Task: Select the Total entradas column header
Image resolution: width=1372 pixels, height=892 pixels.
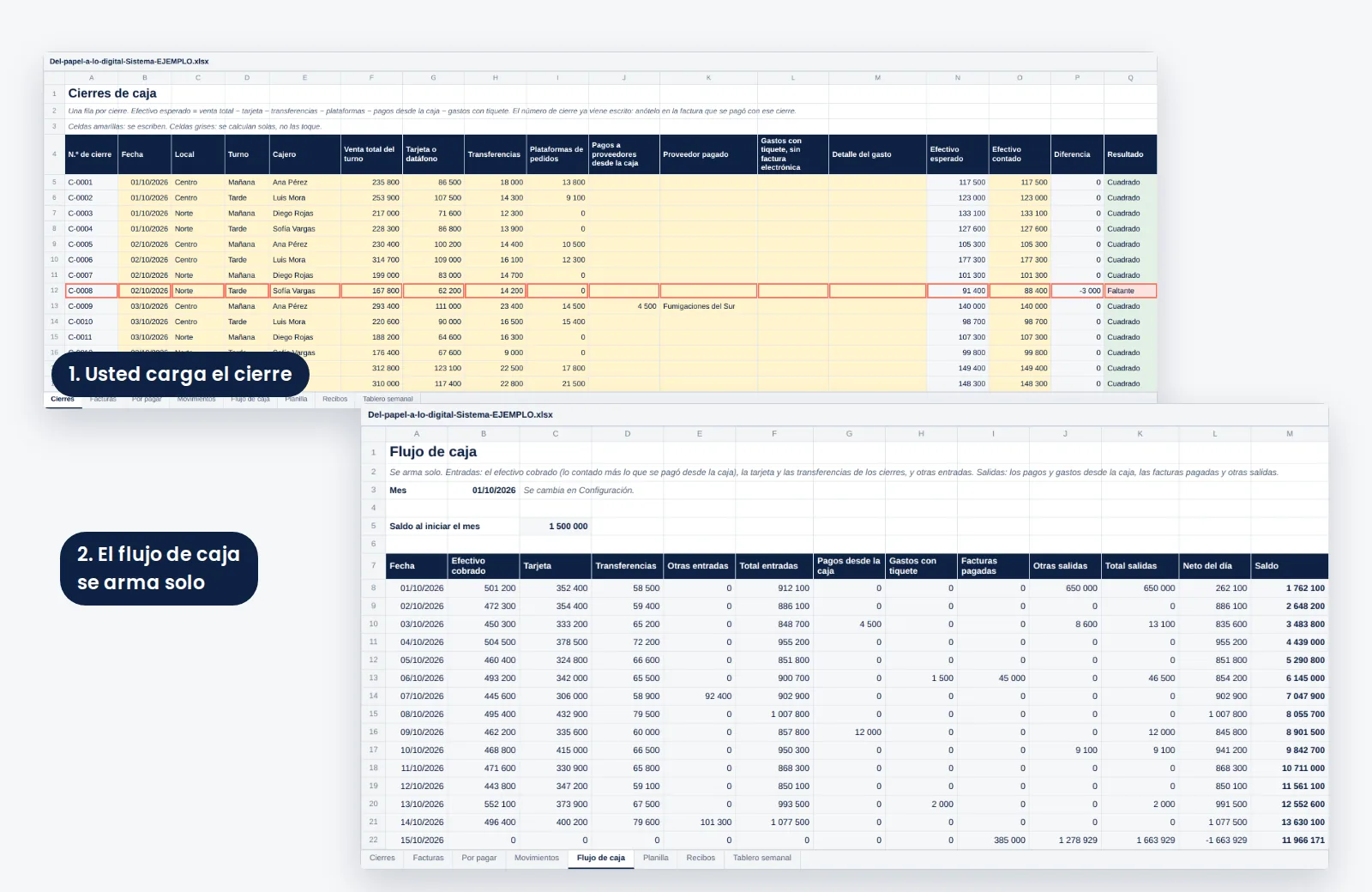Action: tap(774, 566)
